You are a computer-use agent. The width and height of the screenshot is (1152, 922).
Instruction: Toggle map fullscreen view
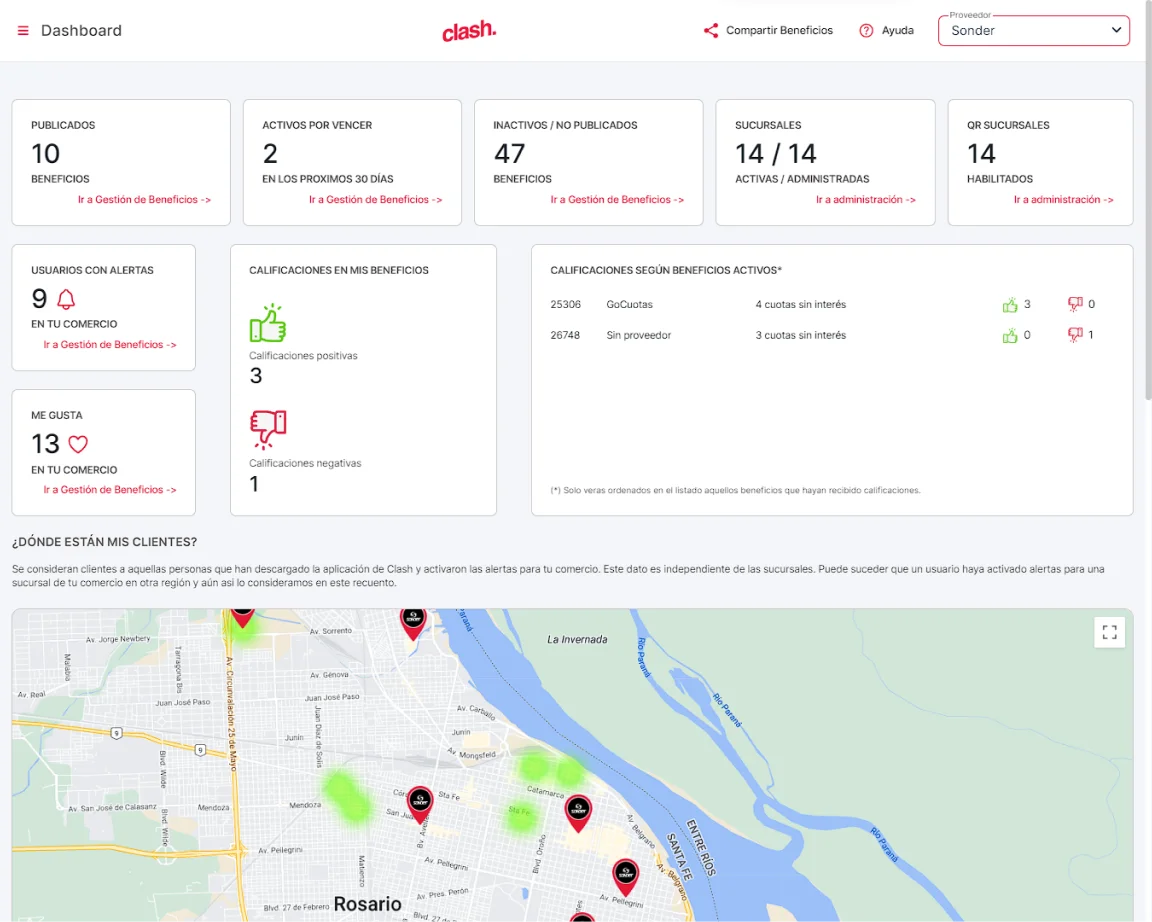[x=1109, y=632]
